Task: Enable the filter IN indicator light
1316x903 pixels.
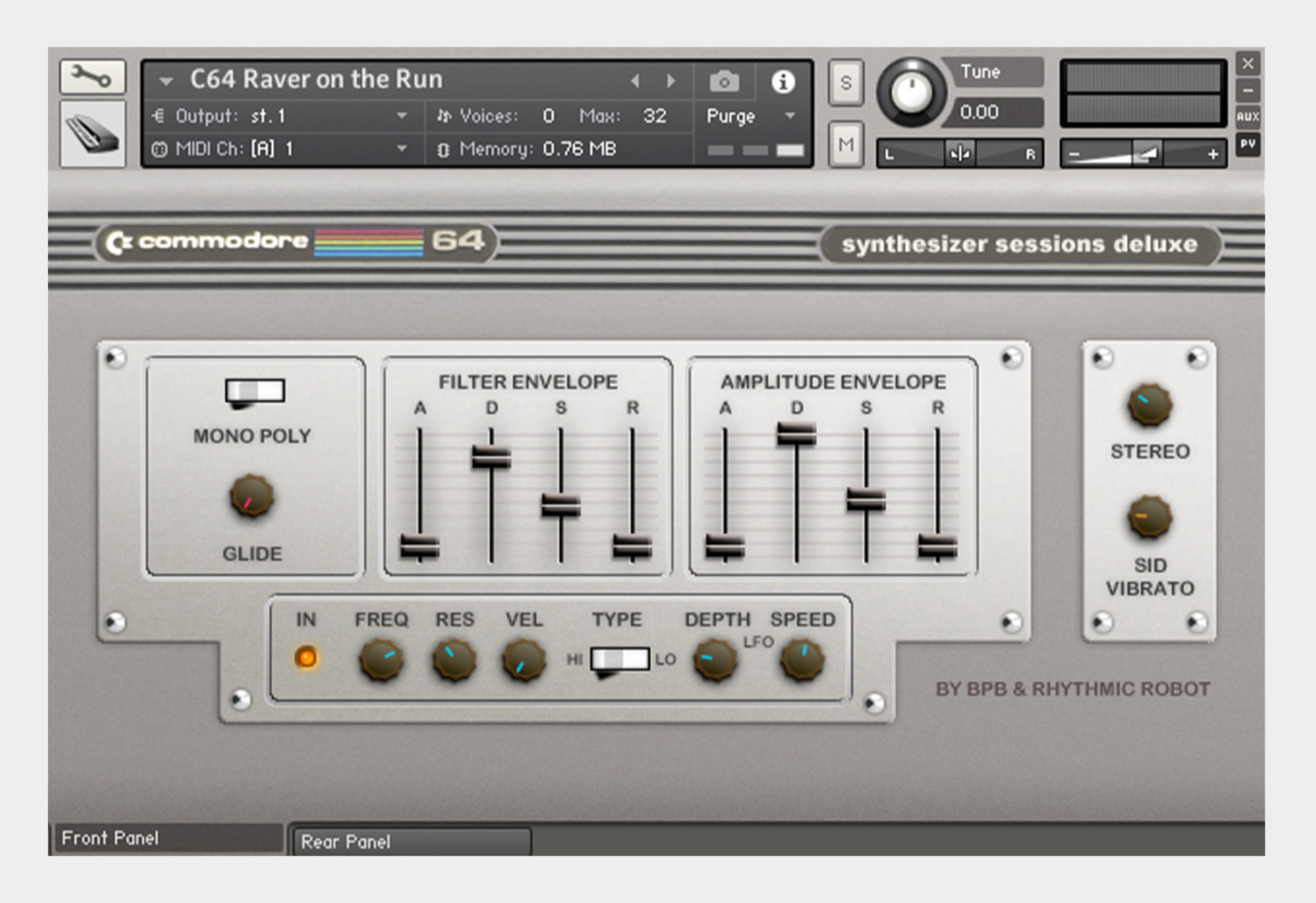Action: pyautogui.click(x=306, y=658)
